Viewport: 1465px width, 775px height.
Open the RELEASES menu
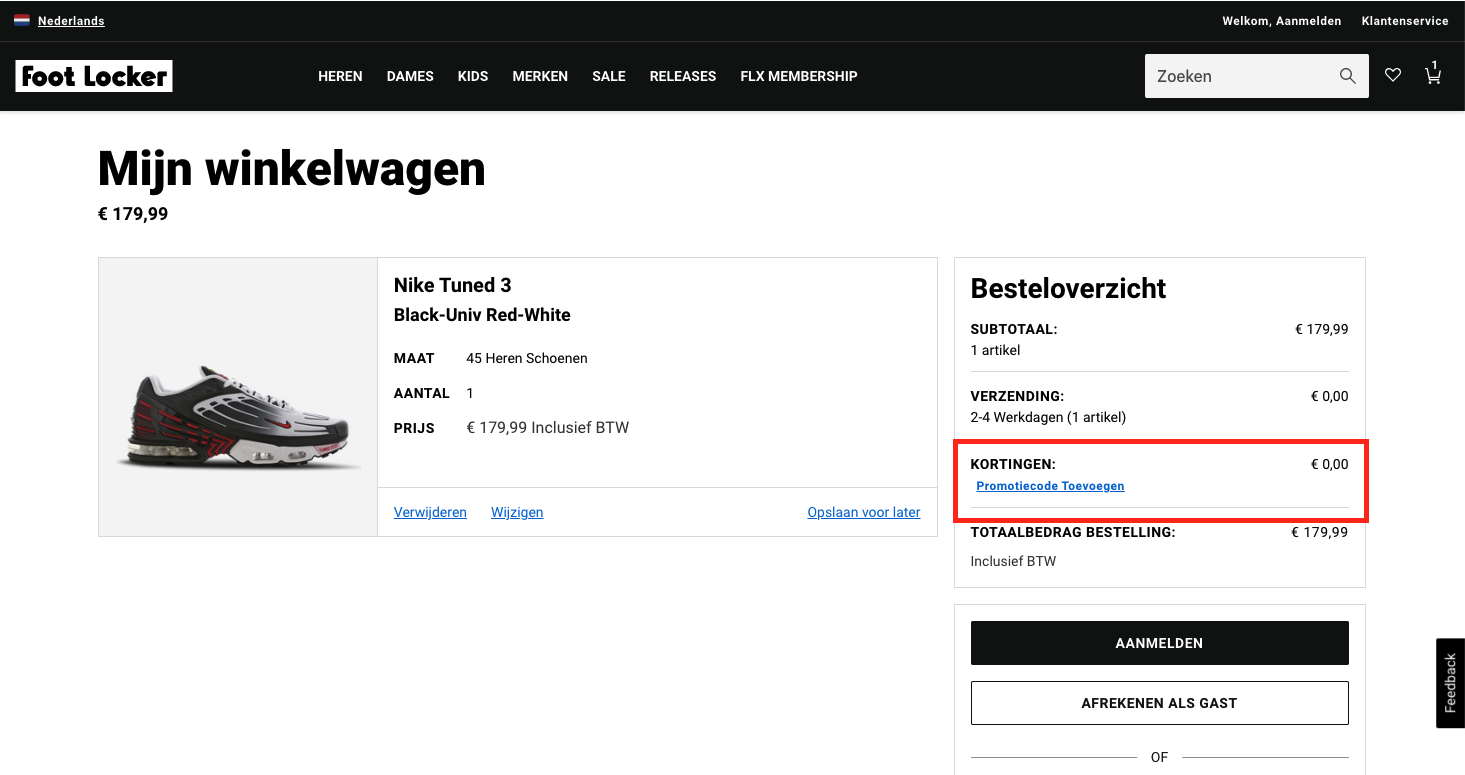pyautogui.click(x=683, y=76)
